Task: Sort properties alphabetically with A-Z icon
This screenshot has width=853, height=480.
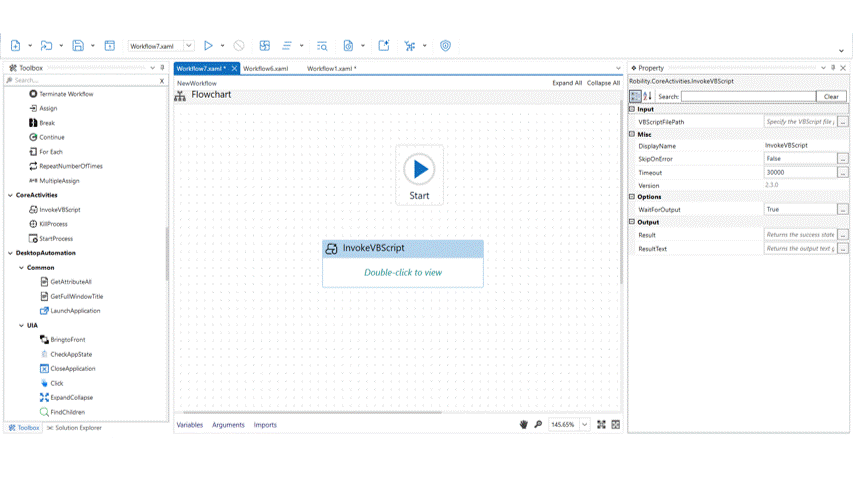Action: pos(648,97)
